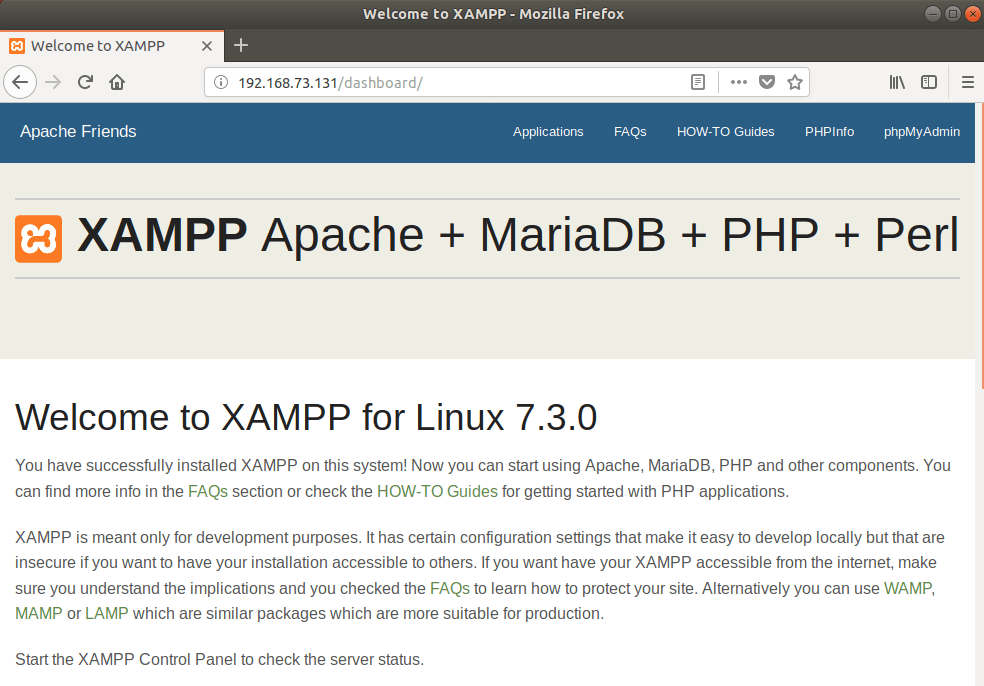Follow FAQs link in first paragraph
The image size is (984, 686).
pyautogui.click(x=208, y=491)
